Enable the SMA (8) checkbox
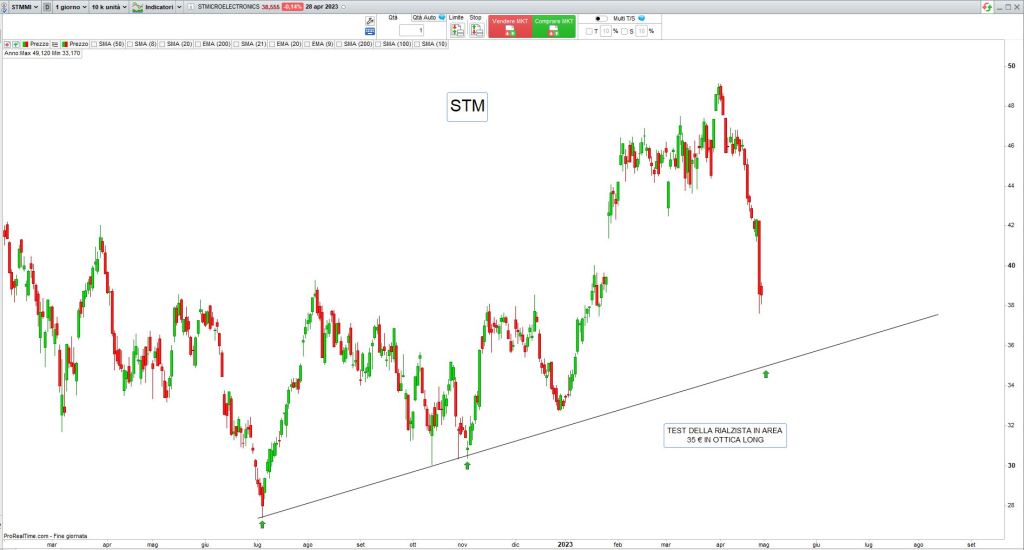 pyautogui.click(x=130, y=44)
